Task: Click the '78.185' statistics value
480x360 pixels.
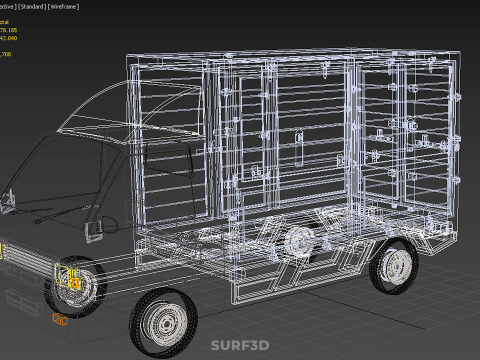Action: [x=9, y=30]
